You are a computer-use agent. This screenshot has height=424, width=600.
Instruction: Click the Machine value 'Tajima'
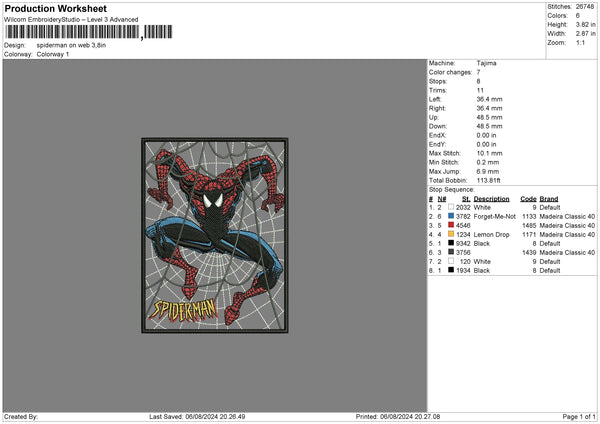click(x=486, y=63)
